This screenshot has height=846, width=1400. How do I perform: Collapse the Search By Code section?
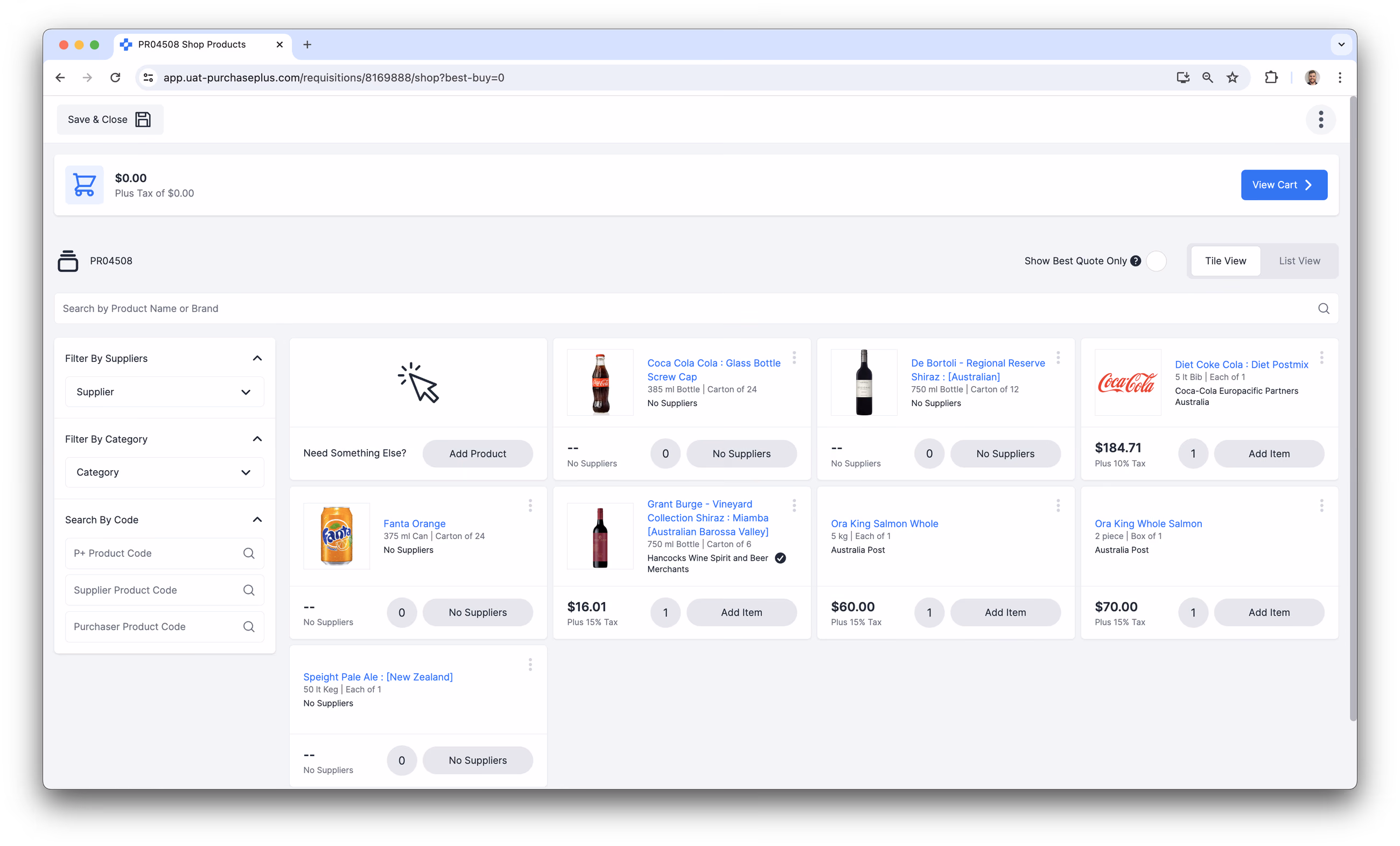257,520
